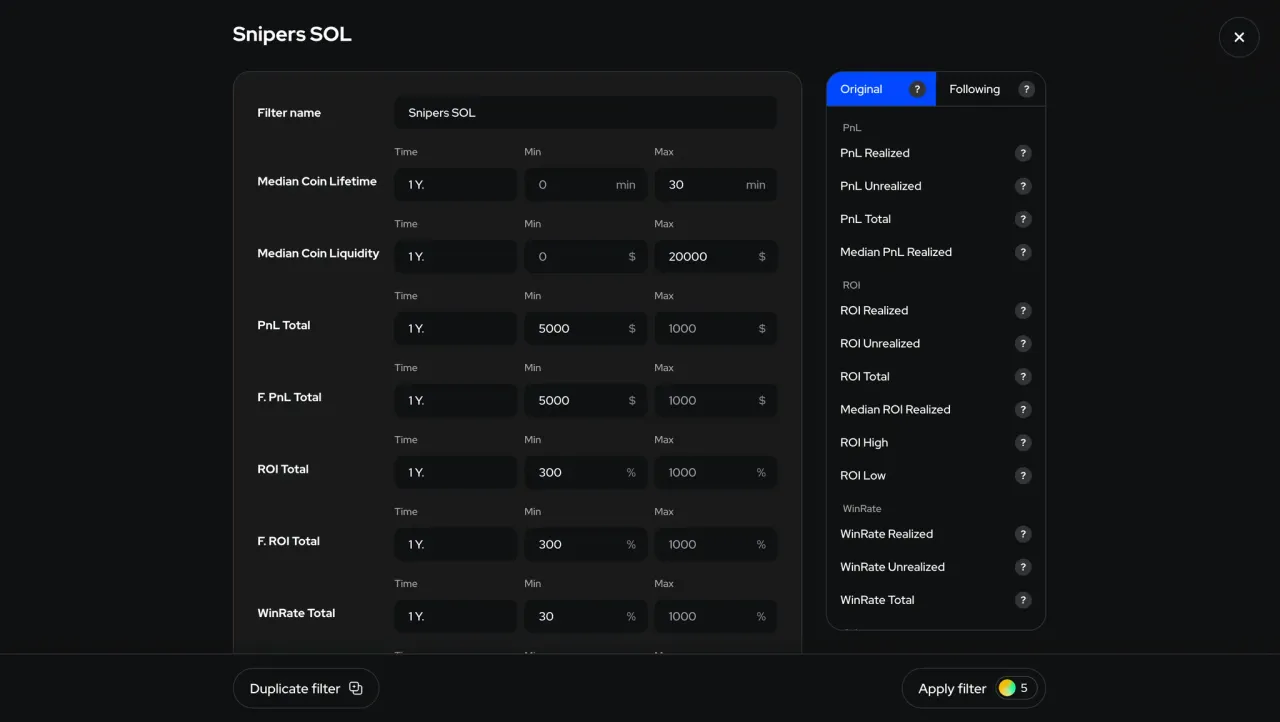Click Max field of Median Coin Liquidity
Viewport: 1280px width, 722px height.
[x=705, y=257]
